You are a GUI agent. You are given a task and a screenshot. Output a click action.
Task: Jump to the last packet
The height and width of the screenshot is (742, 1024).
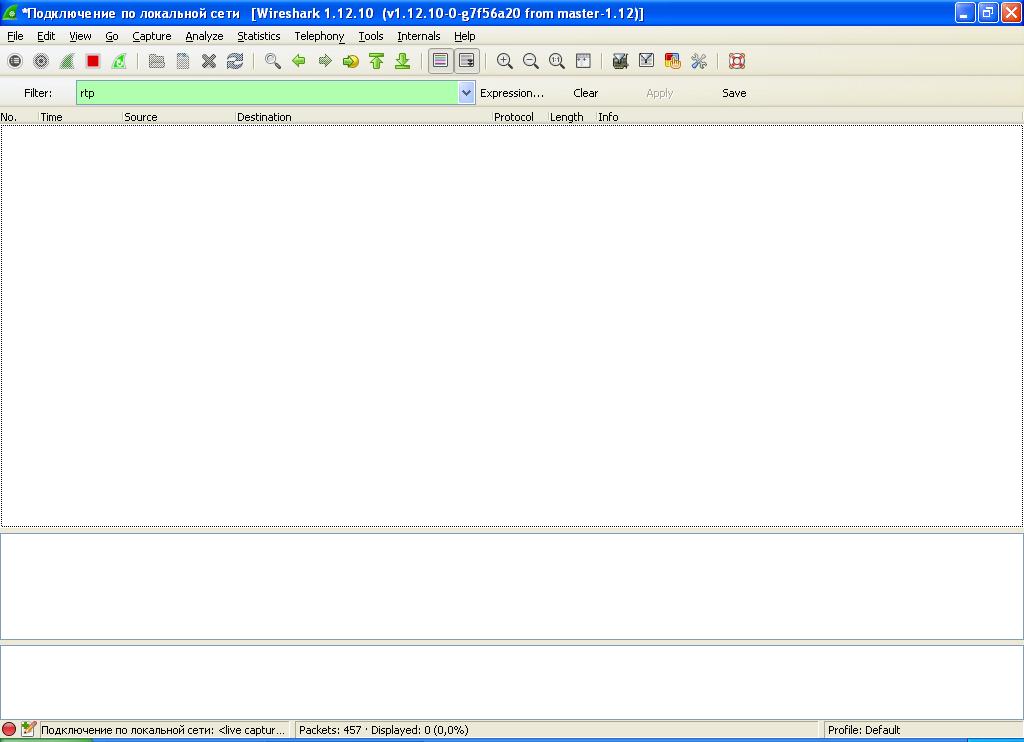403,61
